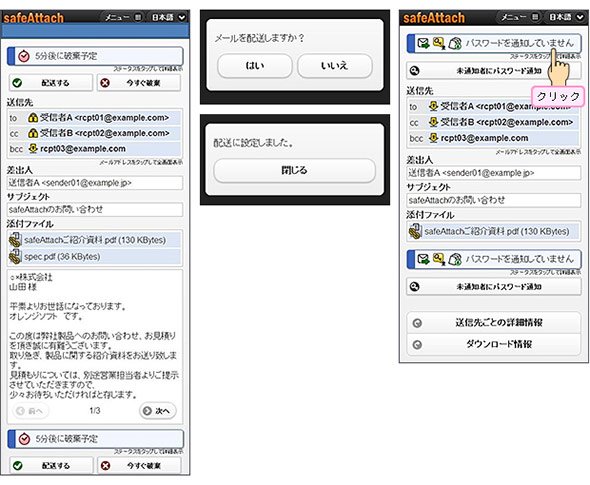Click the clock icon in bottom 5分後に破棄予定 status
Screen dimensions: 590x485
click(x=24, y=439)
